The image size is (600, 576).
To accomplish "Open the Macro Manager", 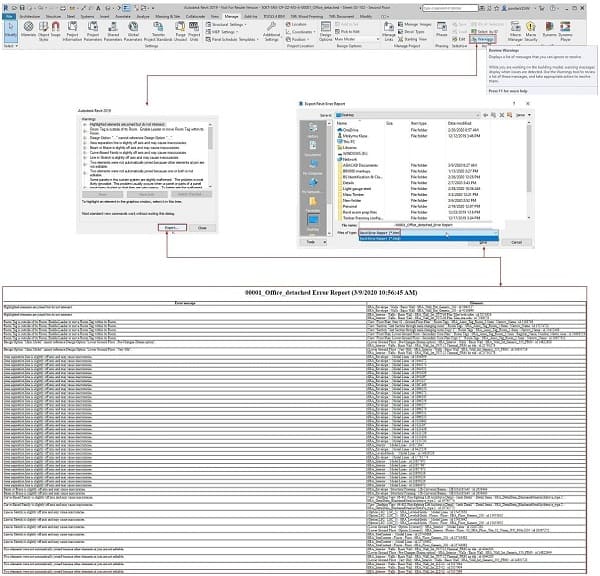I will coord(515,31).
